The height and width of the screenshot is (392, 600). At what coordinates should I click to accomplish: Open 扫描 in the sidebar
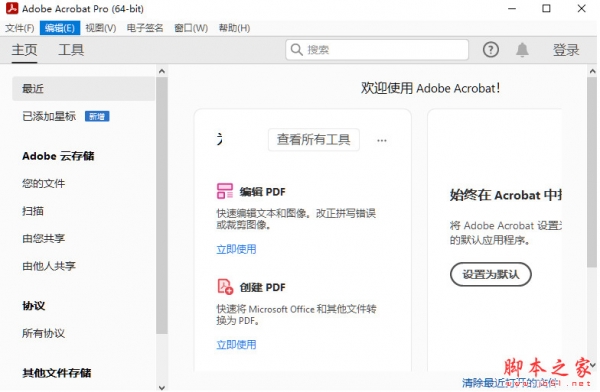33,211
